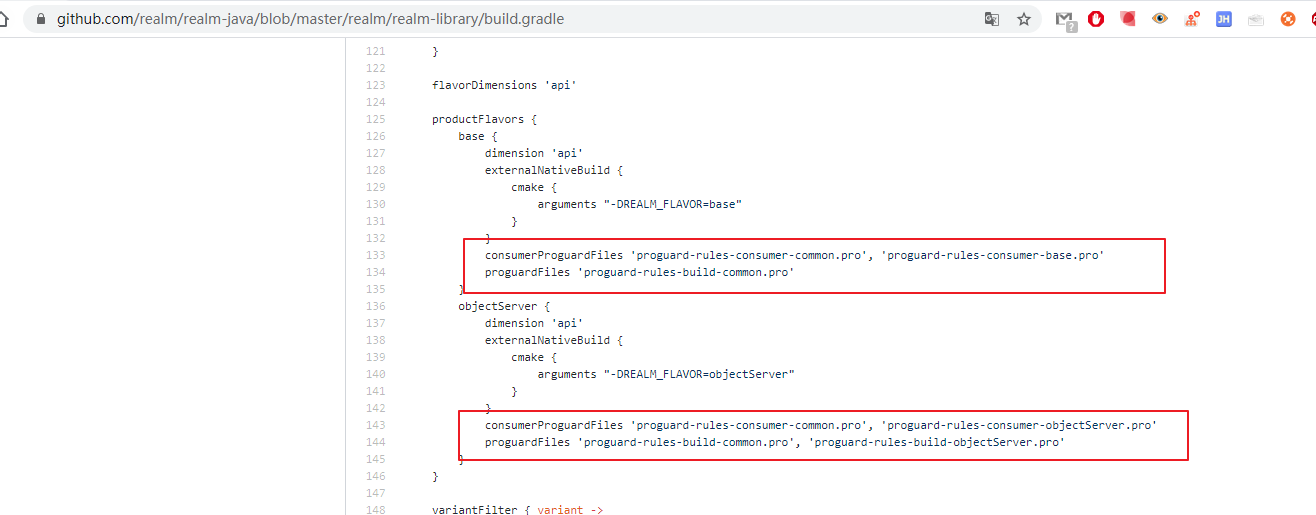The image size is (1316, 515).
Task: Click line 128 externalNativeBuild text
Action: pos(547,170)
